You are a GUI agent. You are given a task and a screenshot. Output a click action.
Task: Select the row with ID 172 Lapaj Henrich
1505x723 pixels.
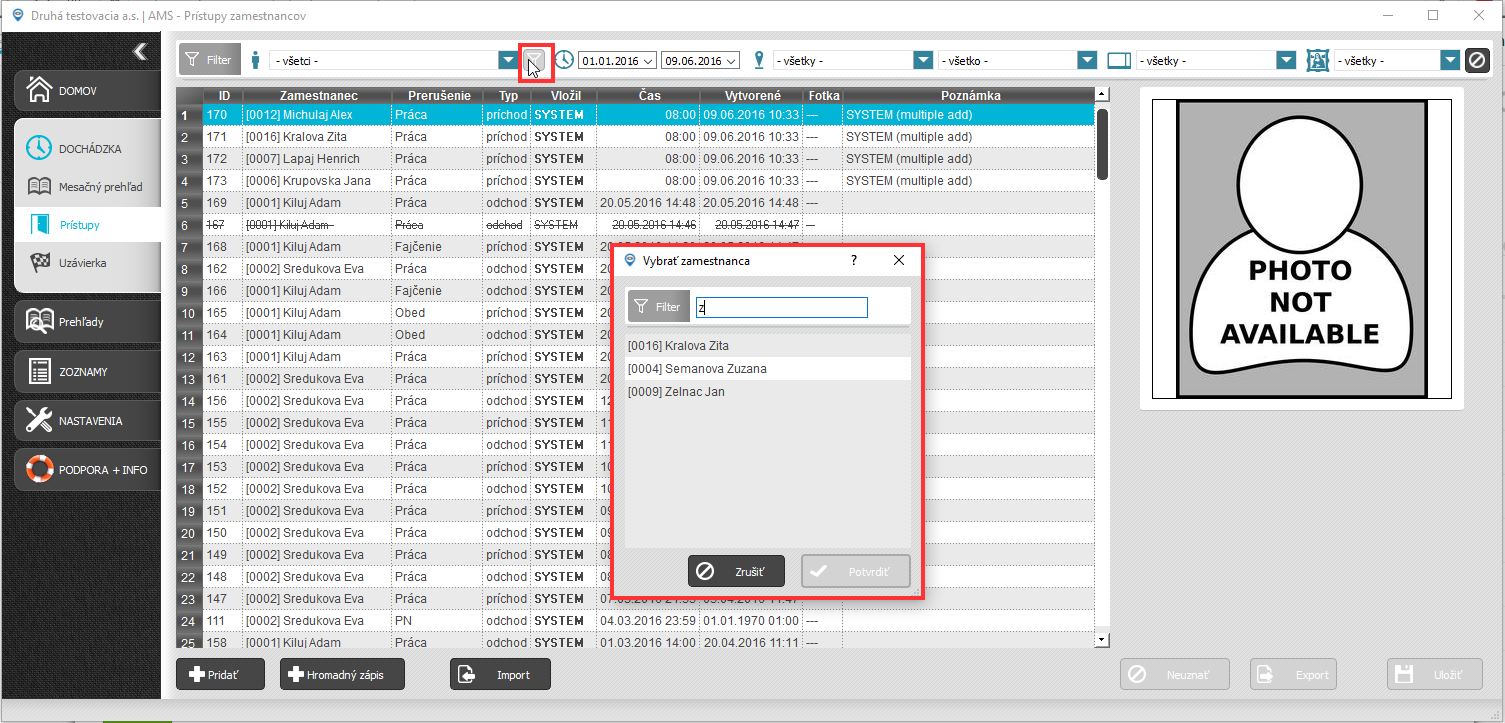tap(635, 159)
